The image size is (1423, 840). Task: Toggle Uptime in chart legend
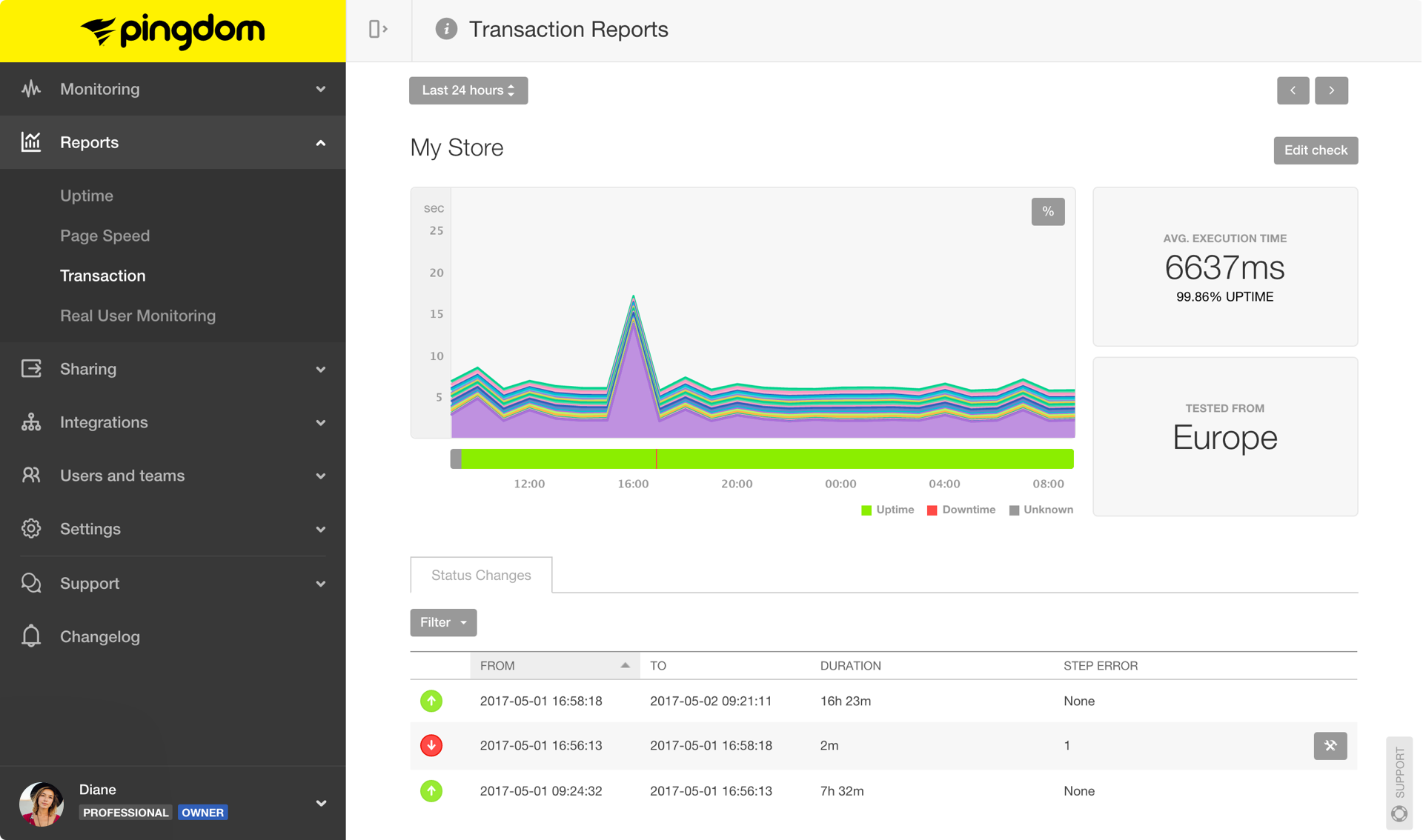coord(888,510)
